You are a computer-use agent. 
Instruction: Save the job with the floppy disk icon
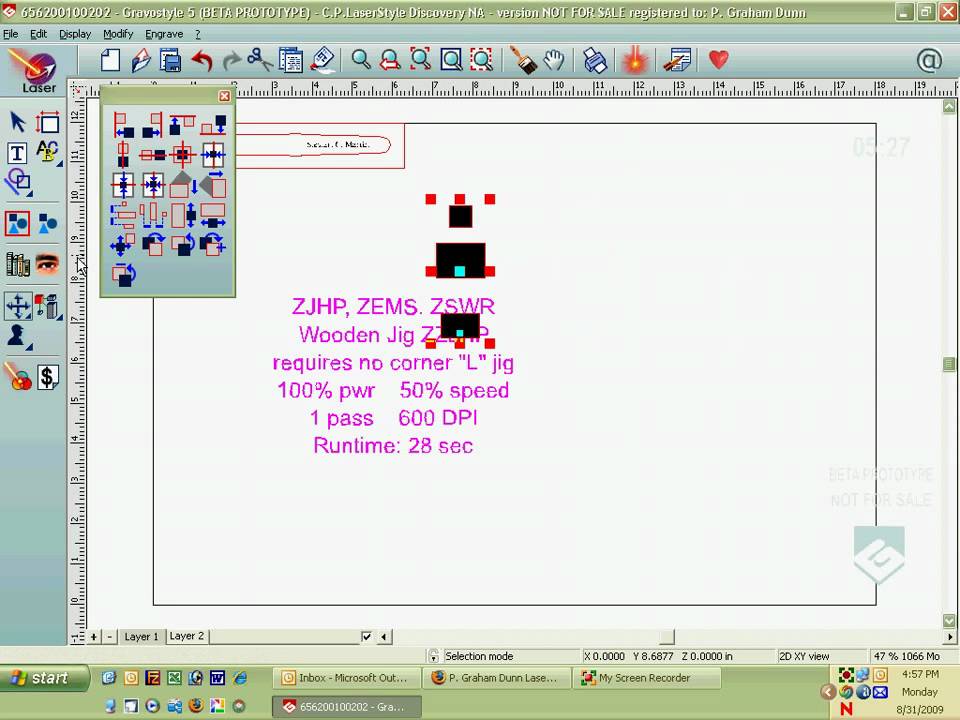pos(170,60)
